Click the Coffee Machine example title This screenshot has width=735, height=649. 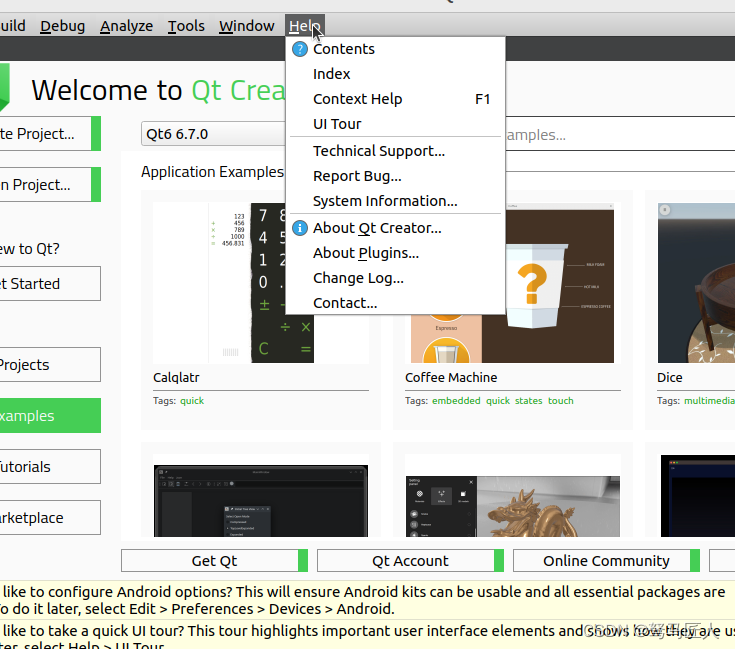(451, 377)
